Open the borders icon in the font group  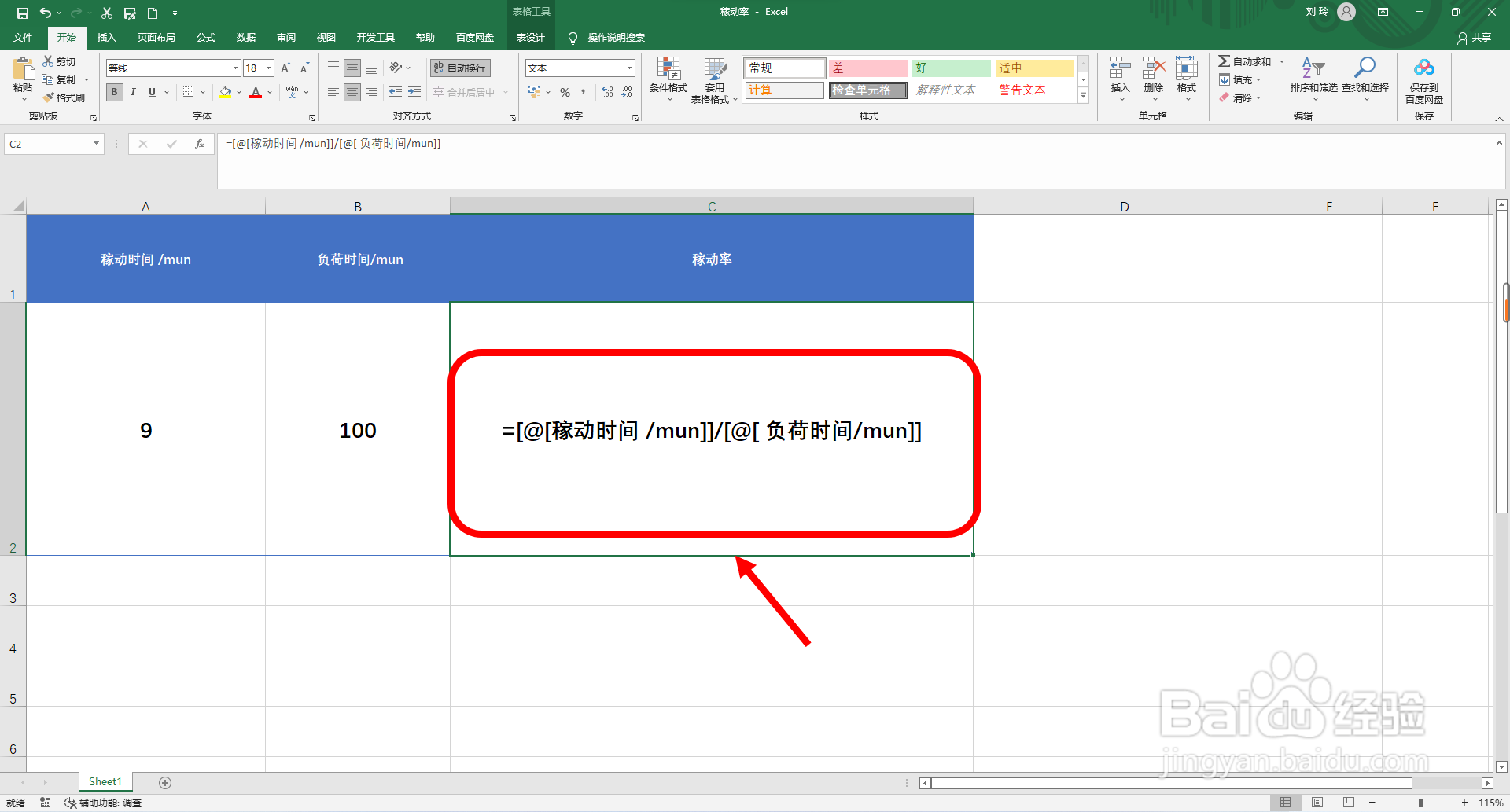pos(188,92)
